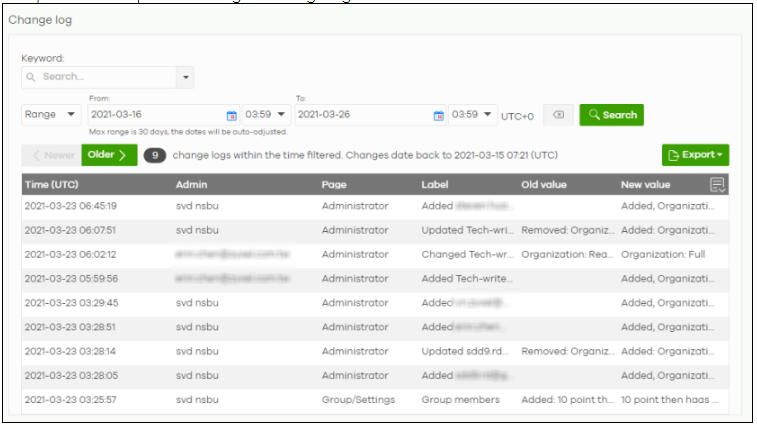Screen dimensions: 757x429
Task: Sort by the Admin column header
Action: click(191, 185)
